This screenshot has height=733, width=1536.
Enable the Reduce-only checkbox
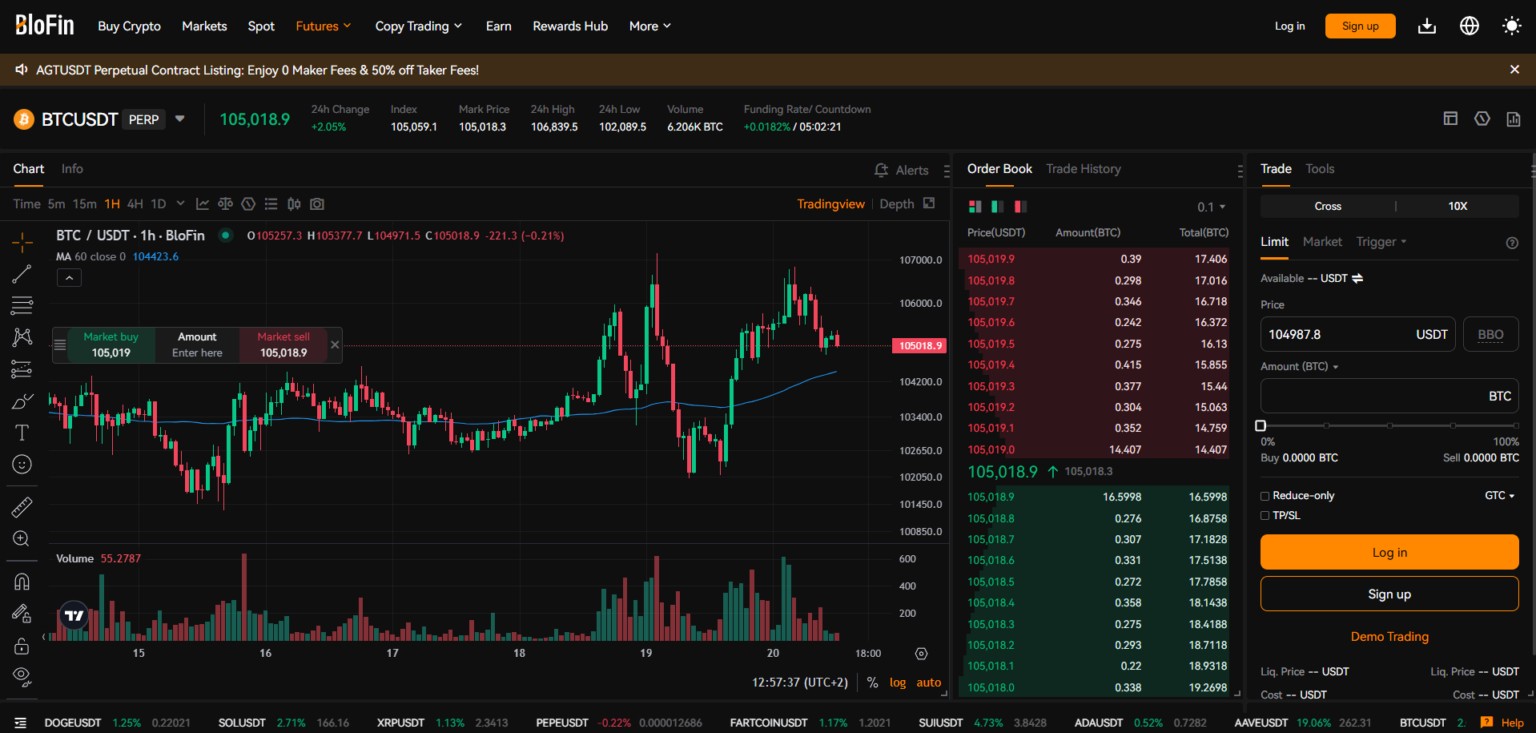click(1265, 496)
